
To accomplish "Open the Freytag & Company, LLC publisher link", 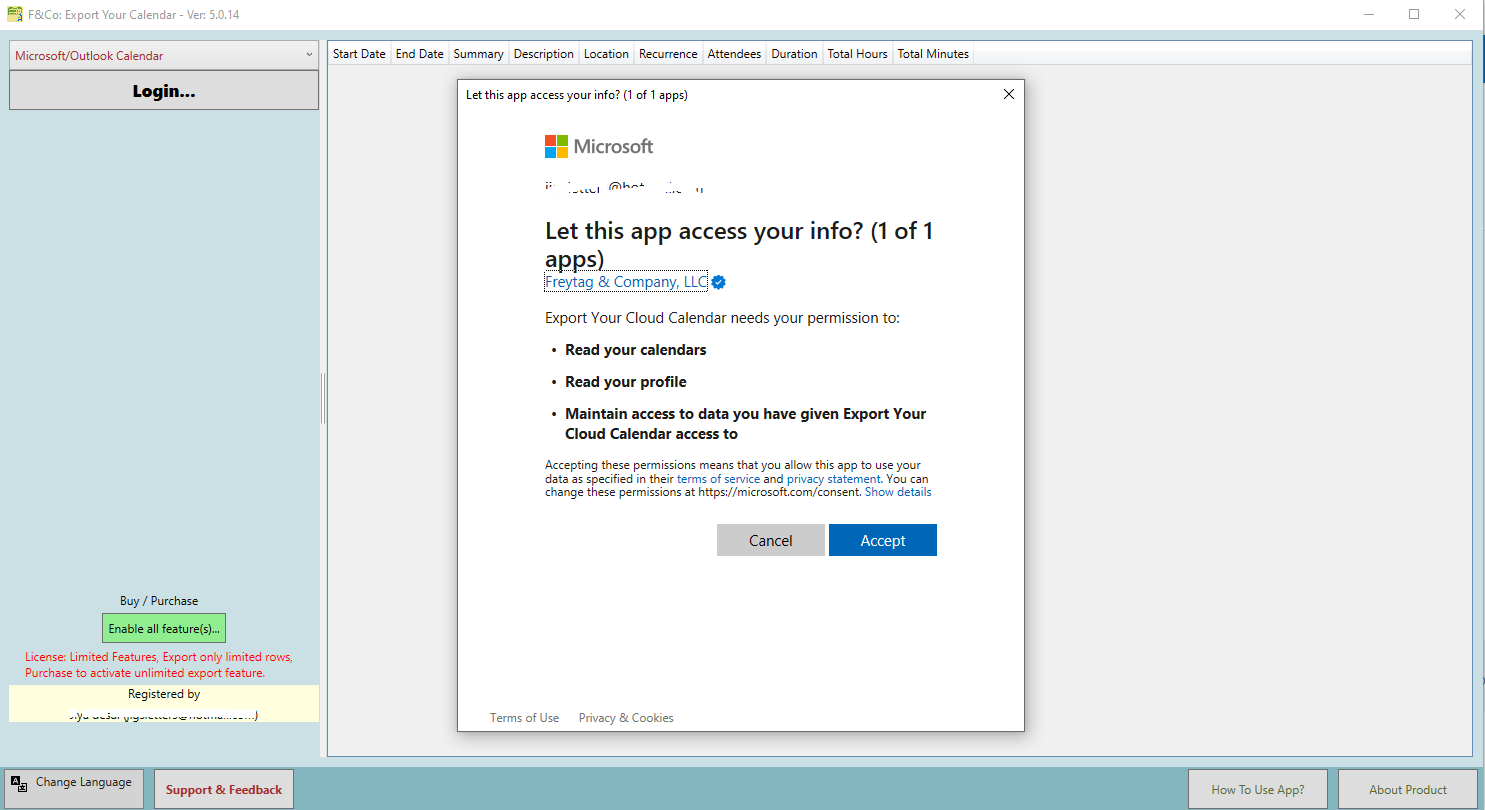I will [x=626, y=282].
